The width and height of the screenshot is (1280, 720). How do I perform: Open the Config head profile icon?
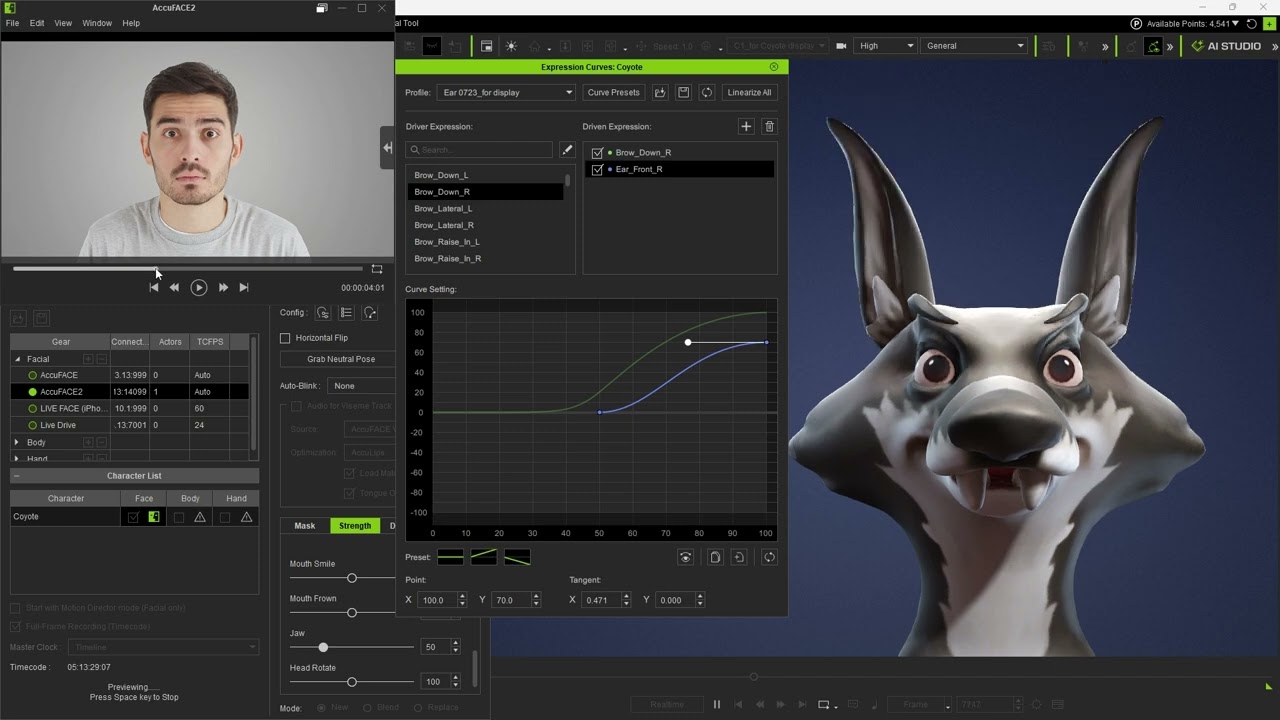[x=370, y=313]
